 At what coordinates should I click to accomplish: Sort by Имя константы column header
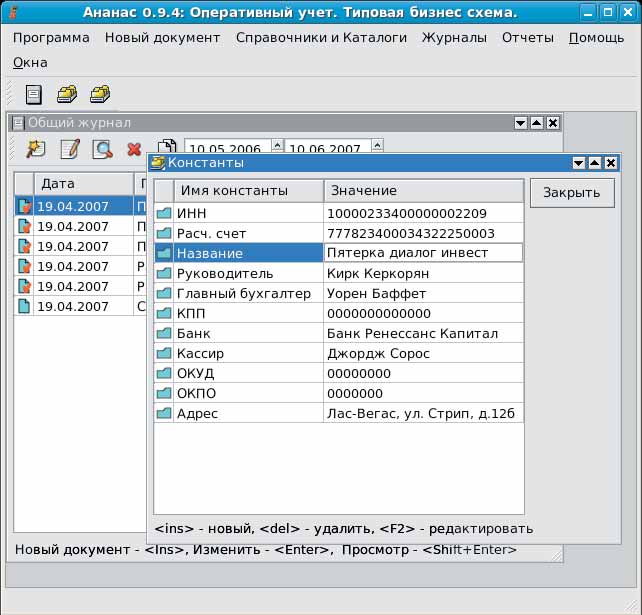point(249,190)
